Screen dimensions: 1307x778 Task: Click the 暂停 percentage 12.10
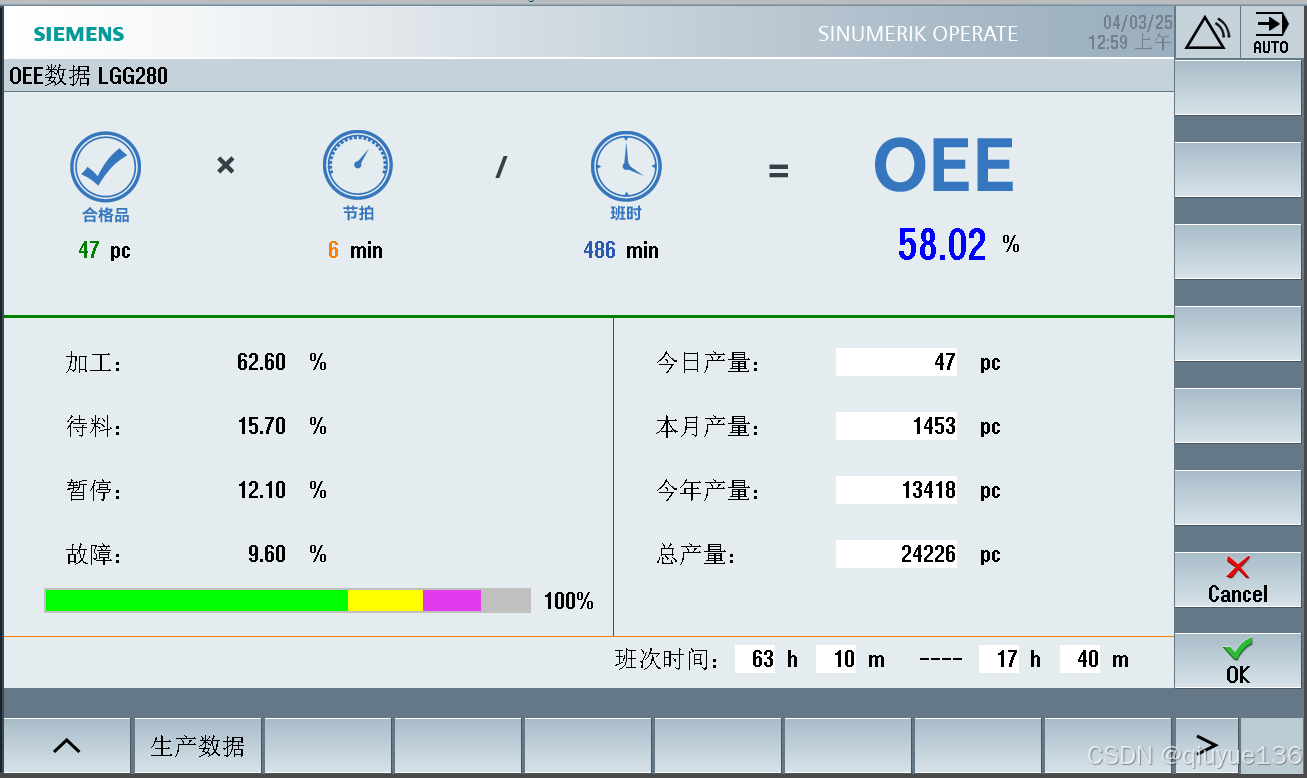[262, 490]
